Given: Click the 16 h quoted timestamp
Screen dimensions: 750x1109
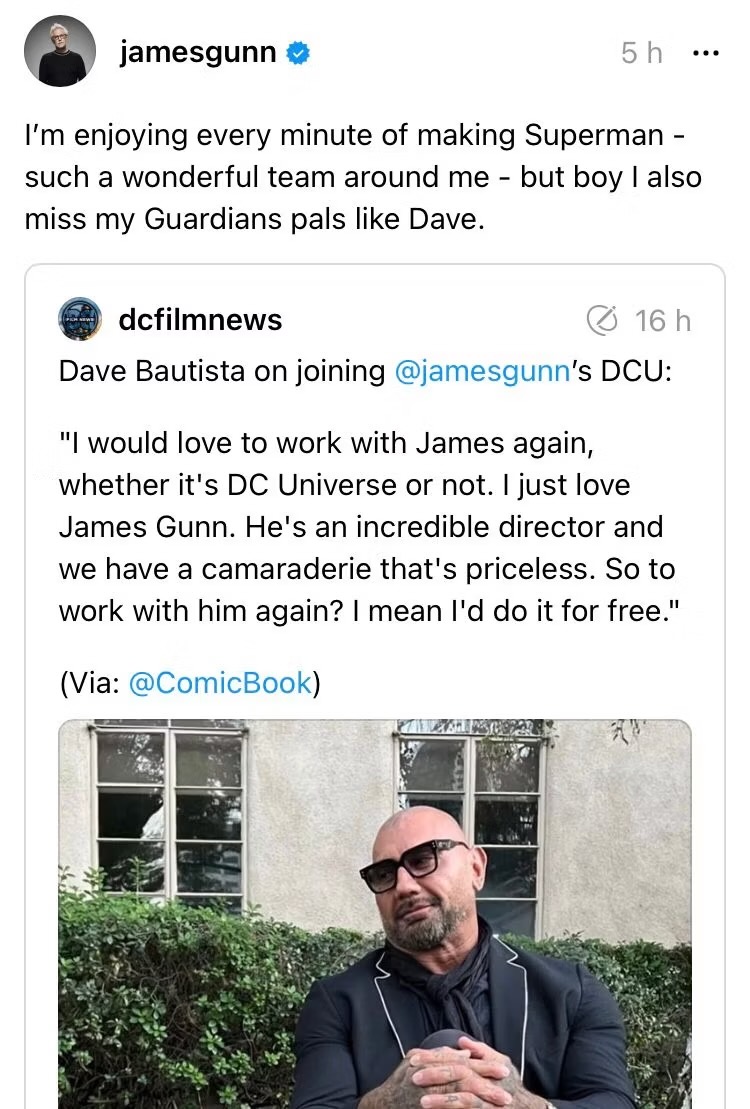Looking at the screenshot, I should 662,321.
